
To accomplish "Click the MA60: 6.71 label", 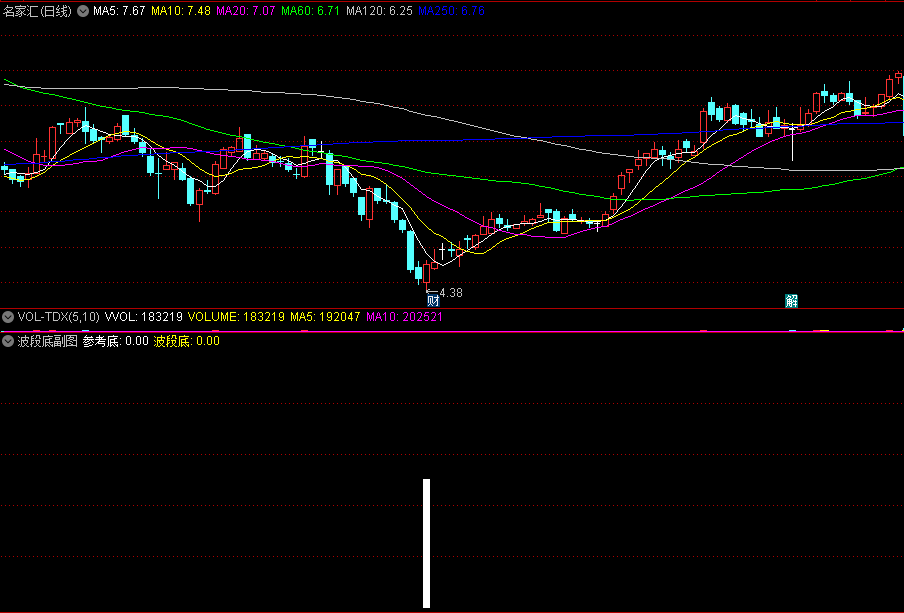I will 311,11.
